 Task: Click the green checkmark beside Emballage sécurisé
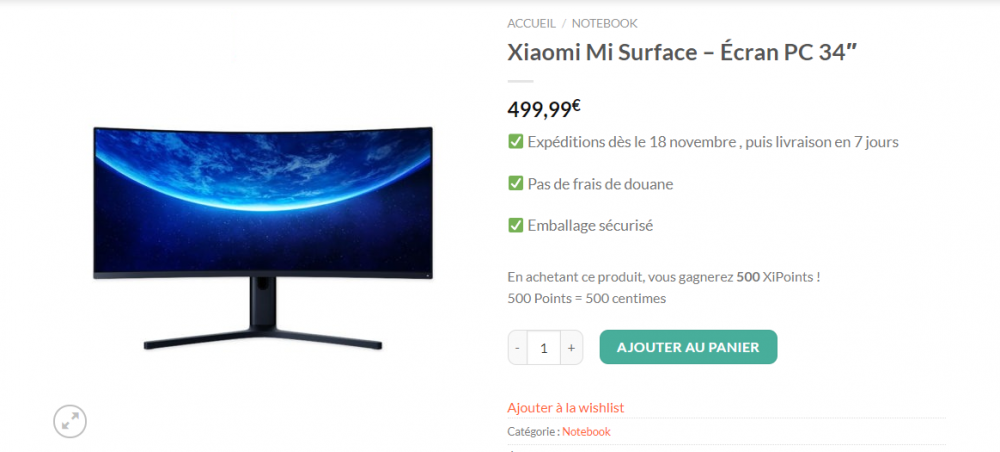(x=515, y=225)
